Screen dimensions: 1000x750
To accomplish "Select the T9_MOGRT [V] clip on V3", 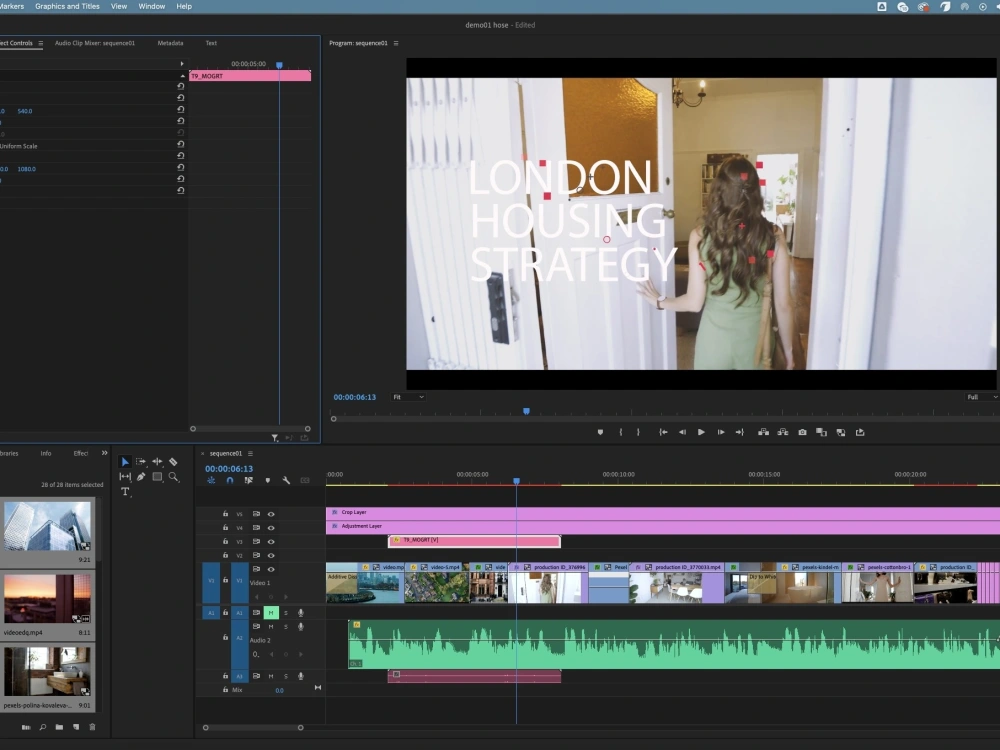I will (474, 541).
